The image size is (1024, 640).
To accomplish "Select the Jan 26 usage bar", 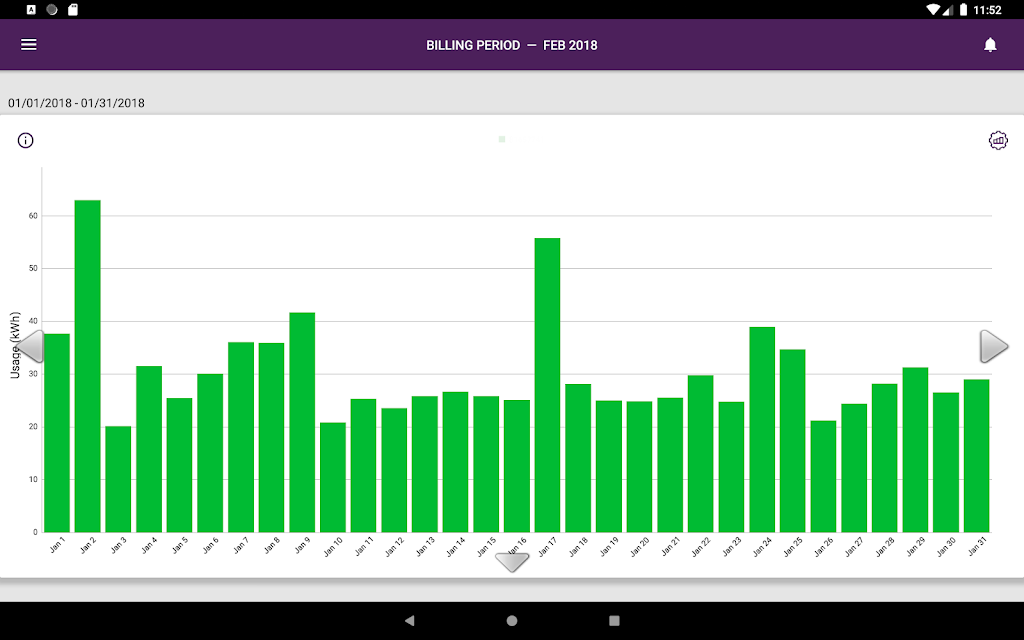I will click(x=823, y=476).
